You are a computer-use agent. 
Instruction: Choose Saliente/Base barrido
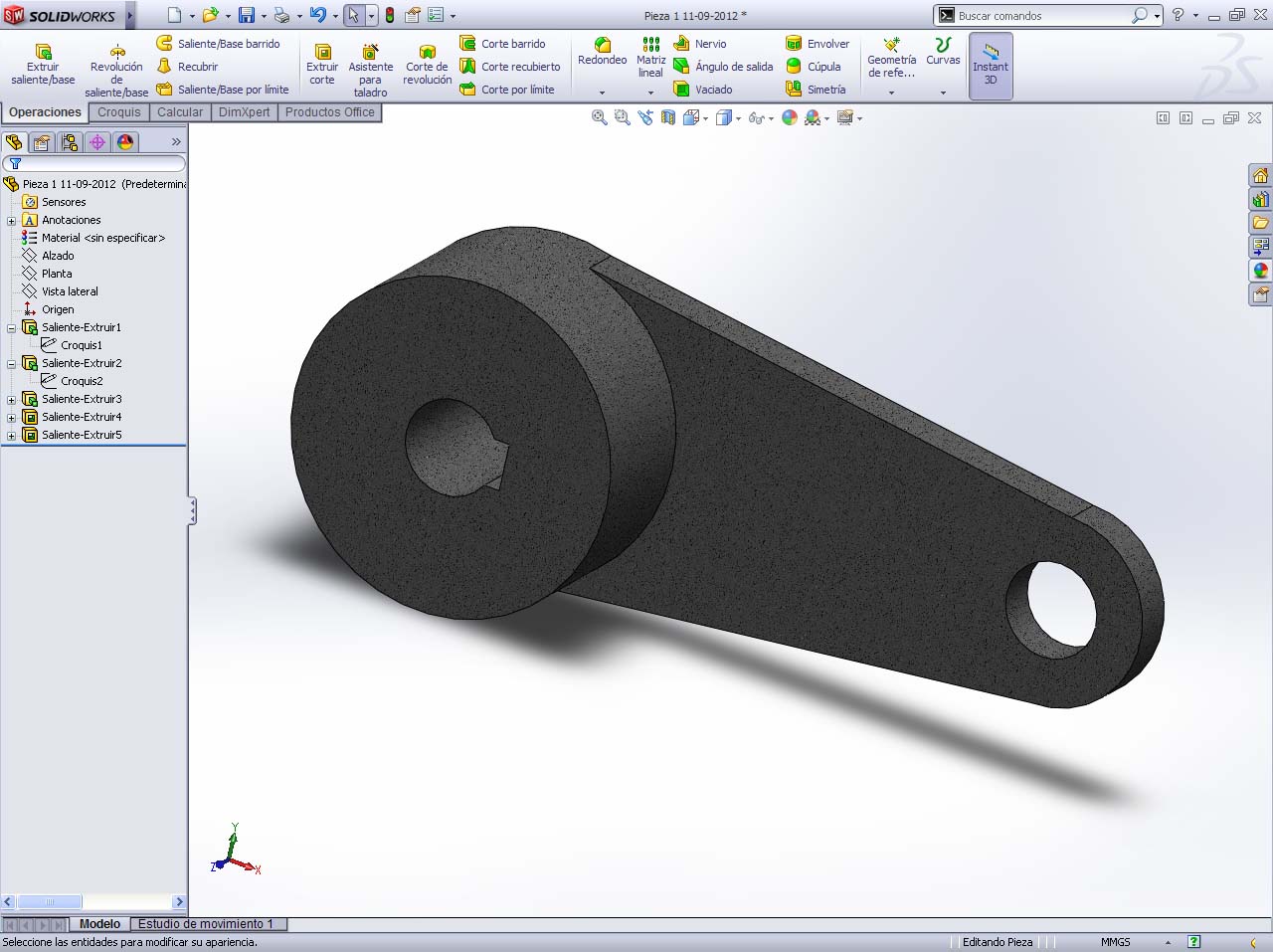(x=219, y=44)
